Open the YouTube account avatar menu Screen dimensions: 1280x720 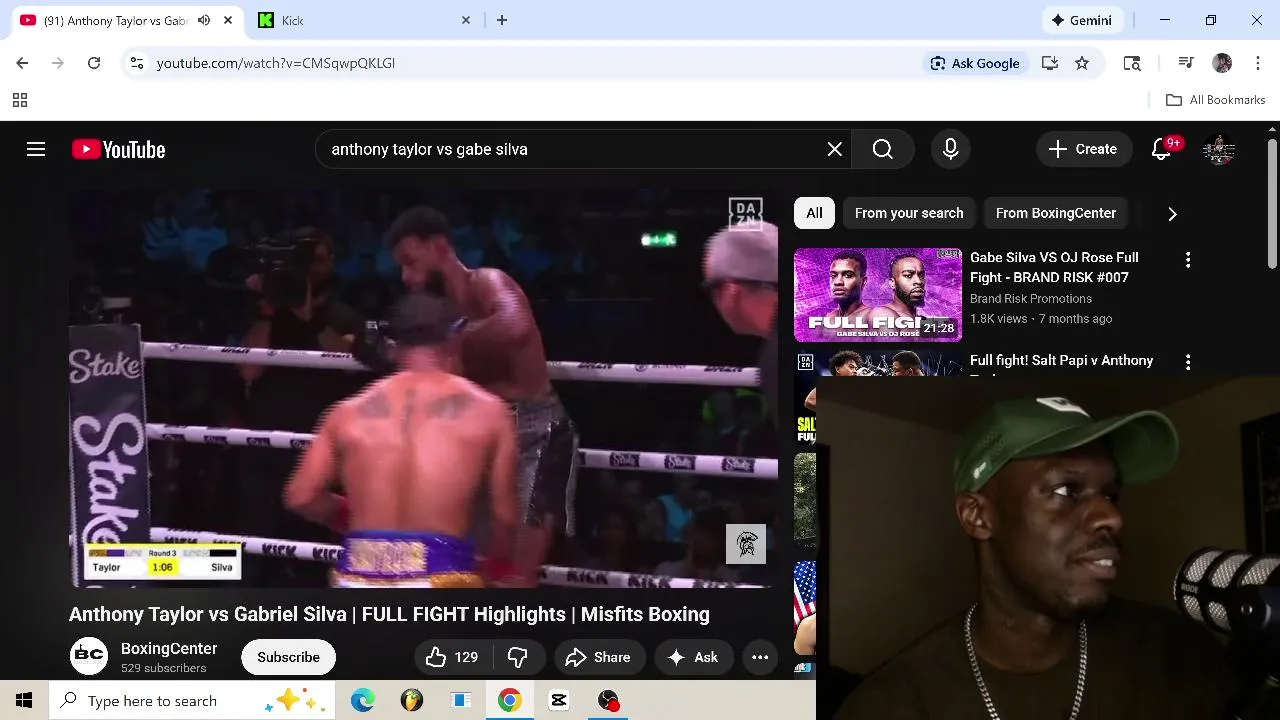tap(1219, 149)
